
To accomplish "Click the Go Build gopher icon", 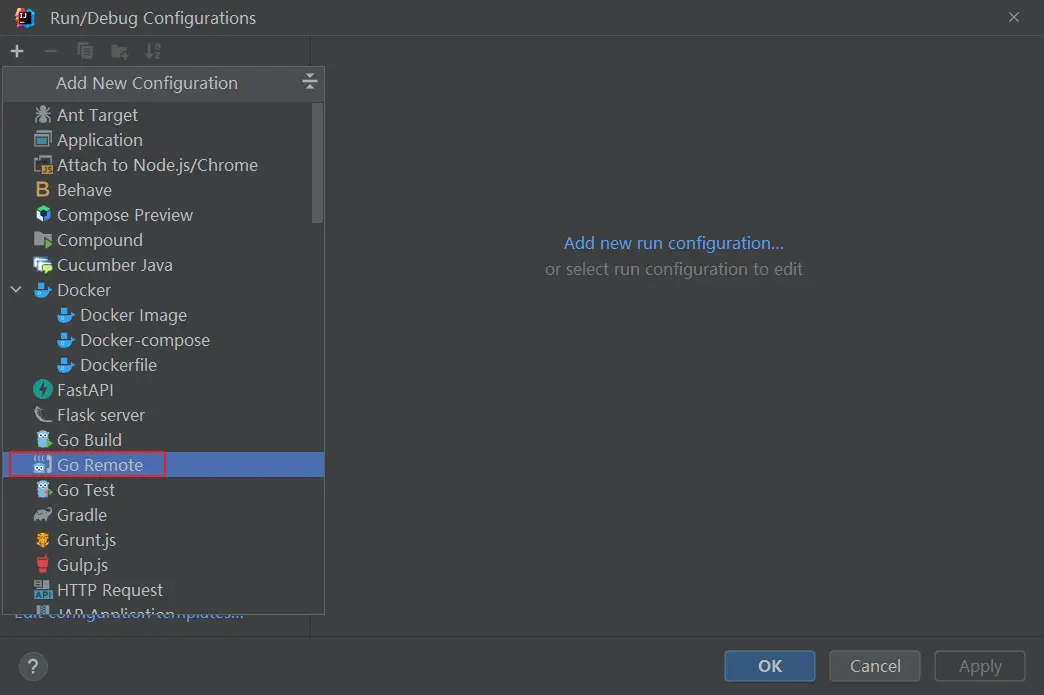I will tap(43, 439).
